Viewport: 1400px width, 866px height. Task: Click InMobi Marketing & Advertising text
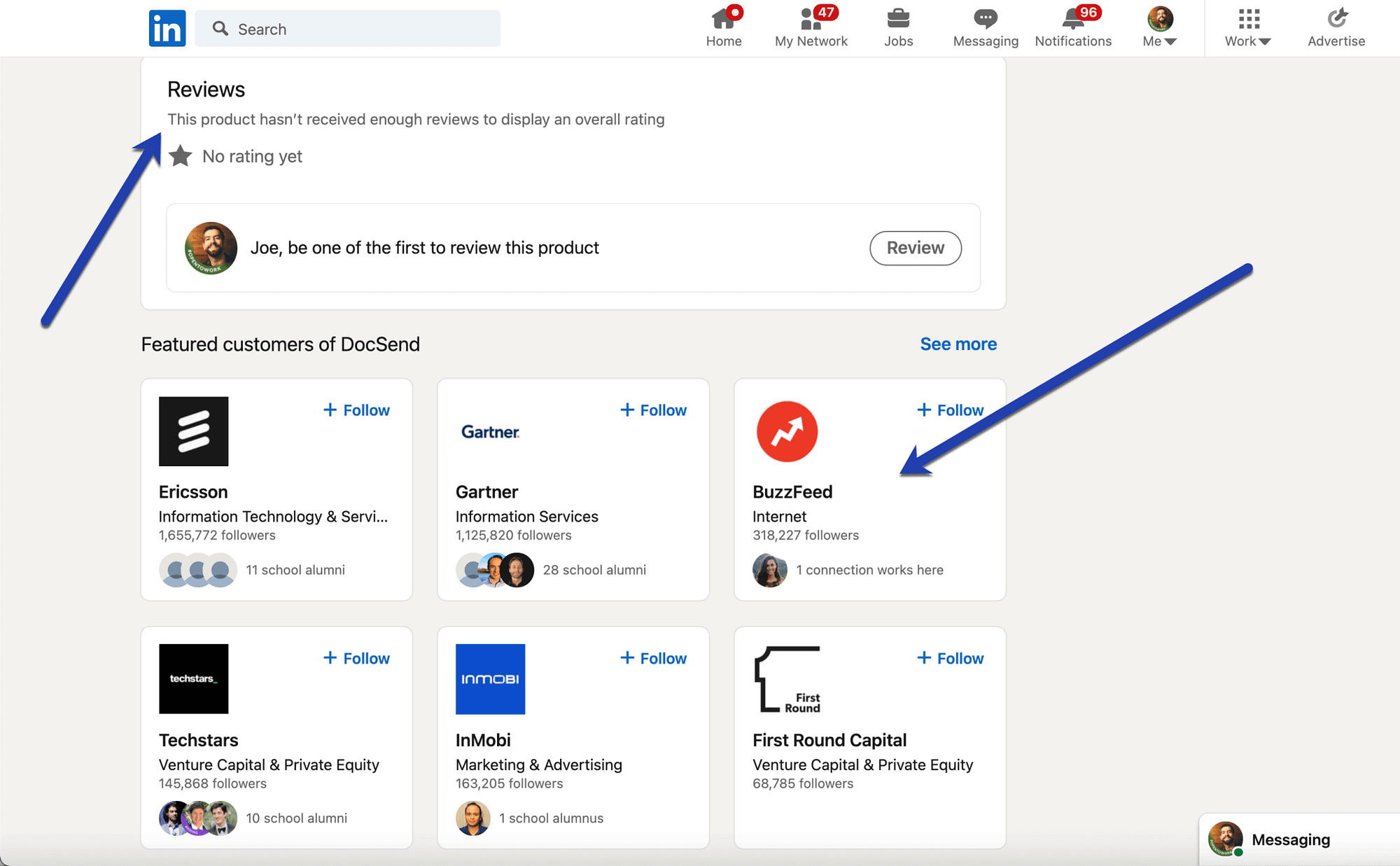[x=539, y=764]
